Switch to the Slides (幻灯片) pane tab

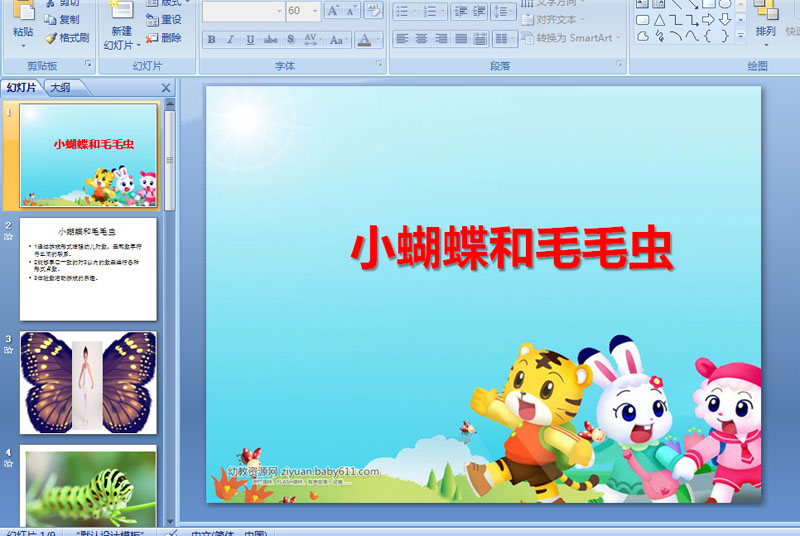22,88
